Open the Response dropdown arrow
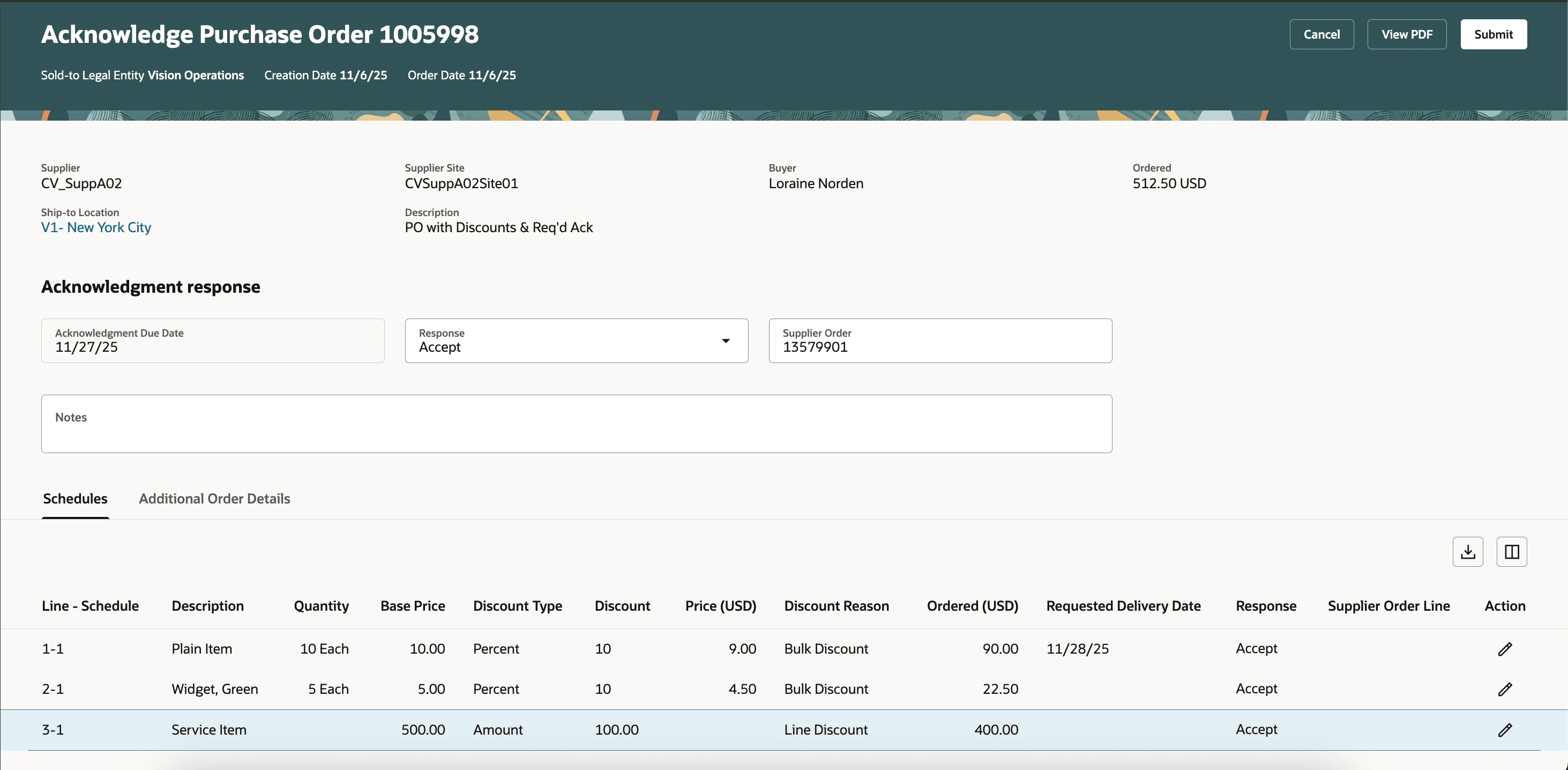Viewport: 1568px width, 770px height. coord(726,340)
